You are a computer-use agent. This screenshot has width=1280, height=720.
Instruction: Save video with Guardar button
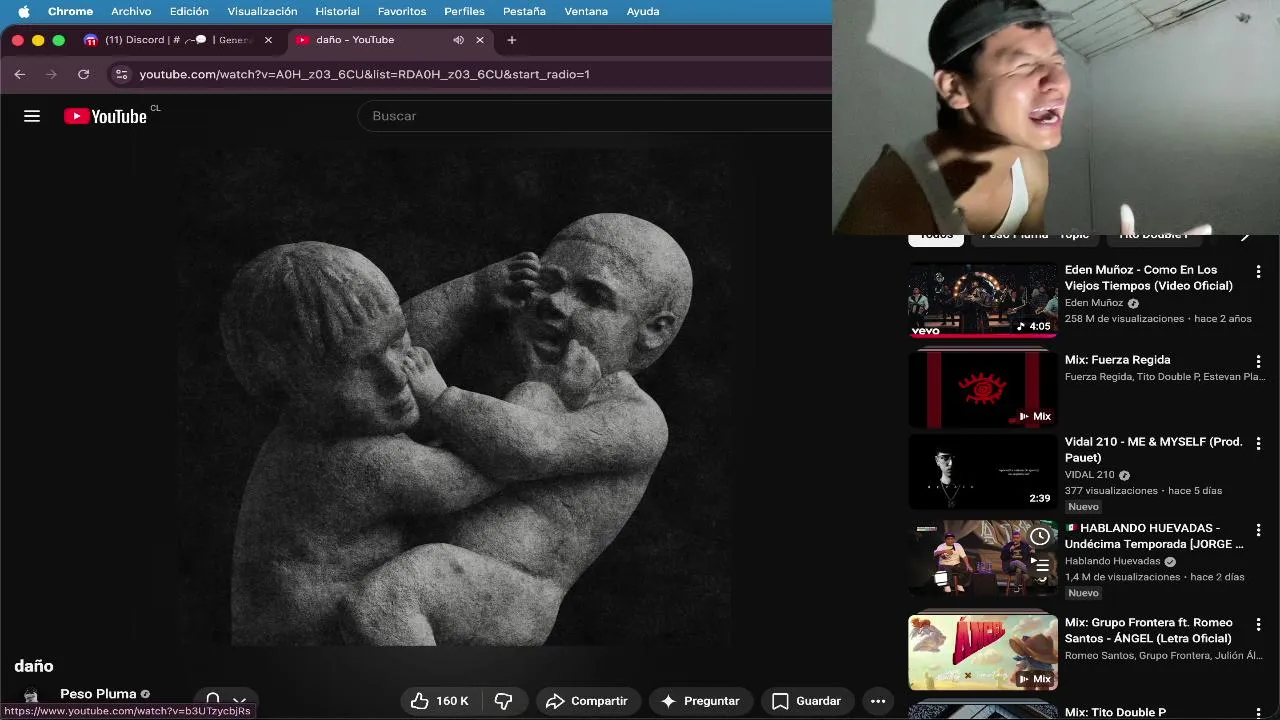pyautogui.click(x=807, y=701)
